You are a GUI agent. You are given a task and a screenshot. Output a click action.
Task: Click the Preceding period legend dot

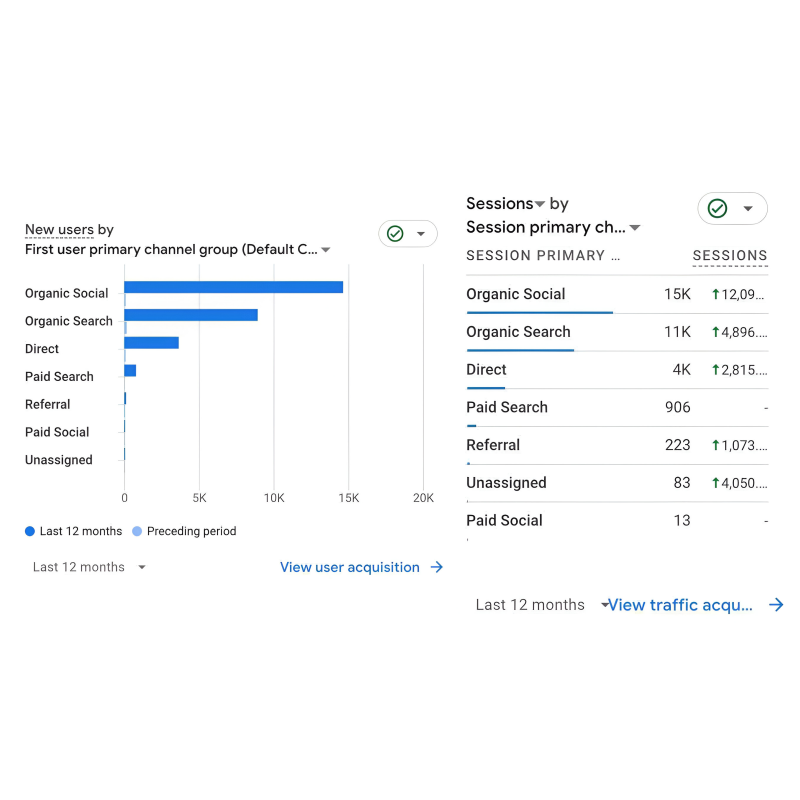pyautogui.click(x=137, y=532)
